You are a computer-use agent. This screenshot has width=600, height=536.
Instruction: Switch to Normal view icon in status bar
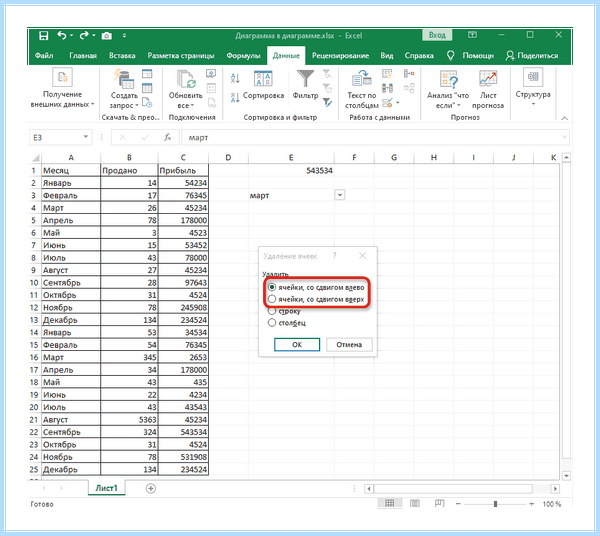(x=390, y=503)
